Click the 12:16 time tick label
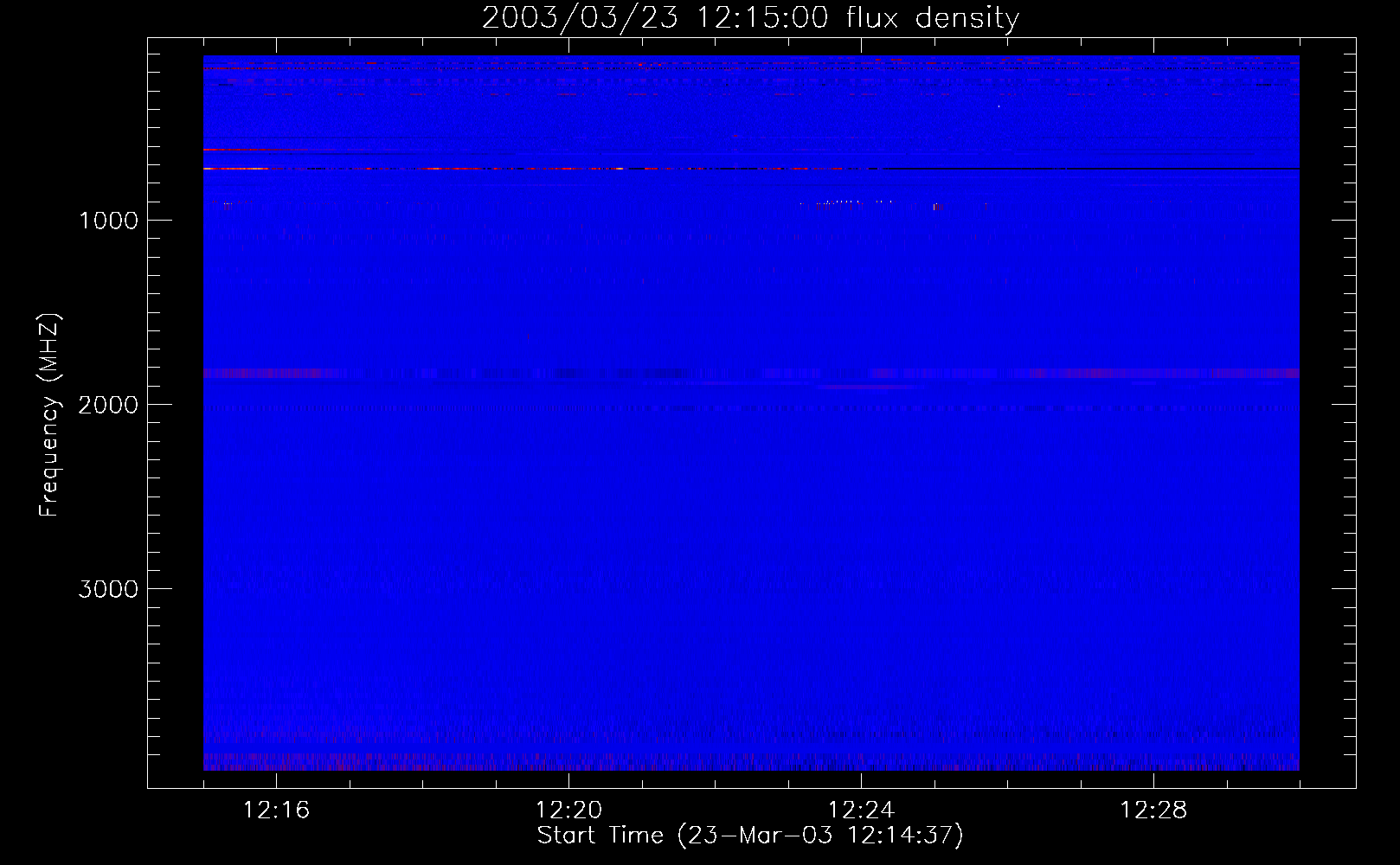 (276, 811)
